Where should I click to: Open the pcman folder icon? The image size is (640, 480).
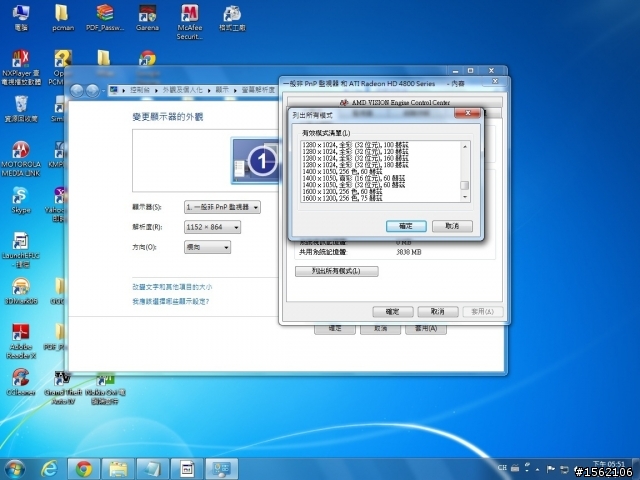[x=62, y=18]
